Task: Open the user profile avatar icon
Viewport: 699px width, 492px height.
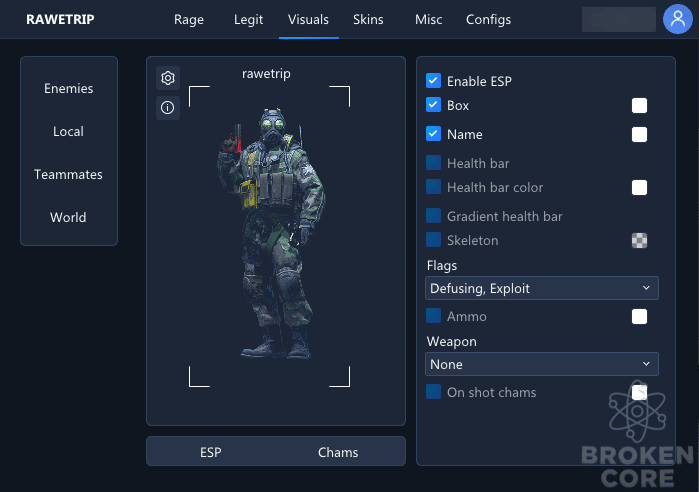Action: coord(677,19)
